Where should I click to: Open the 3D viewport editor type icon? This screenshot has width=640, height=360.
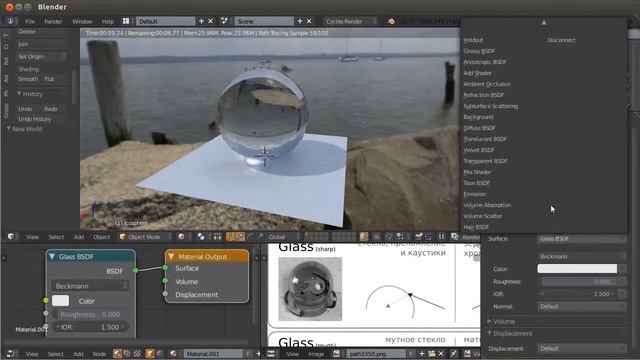pos(11,236)
